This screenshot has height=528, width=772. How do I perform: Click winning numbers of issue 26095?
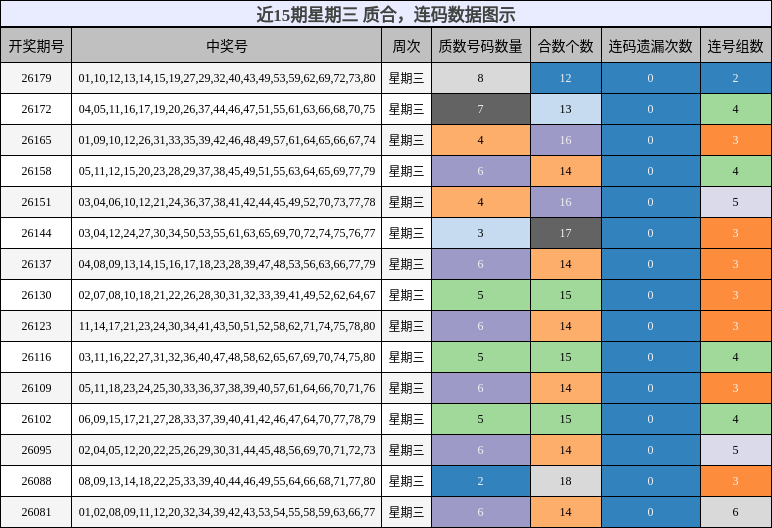pos(226,450)
